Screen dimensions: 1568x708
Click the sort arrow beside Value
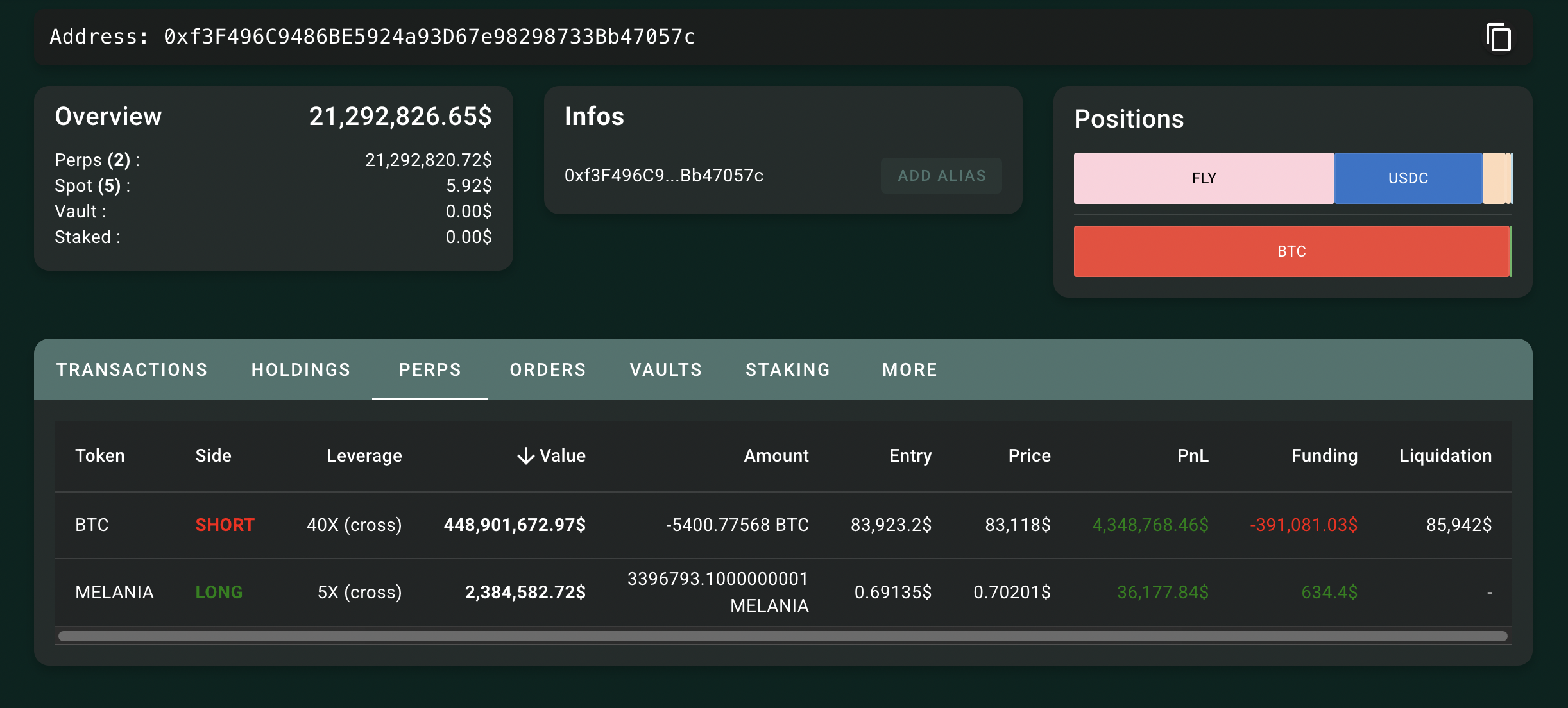coord(525,456)
